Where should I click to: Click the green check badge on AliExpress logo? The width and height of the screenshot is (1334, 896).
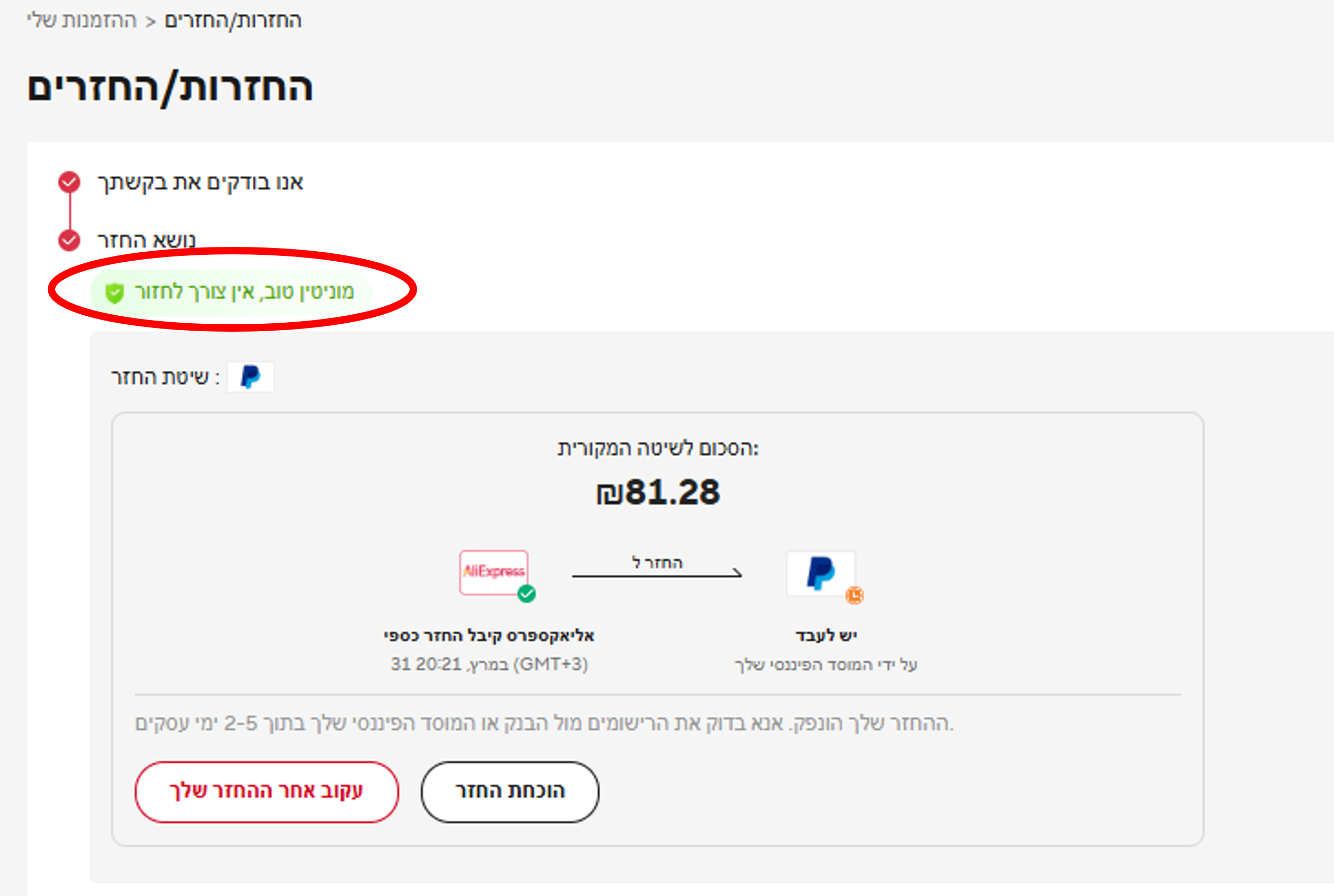pyautogui.click(x=526, y=595)
